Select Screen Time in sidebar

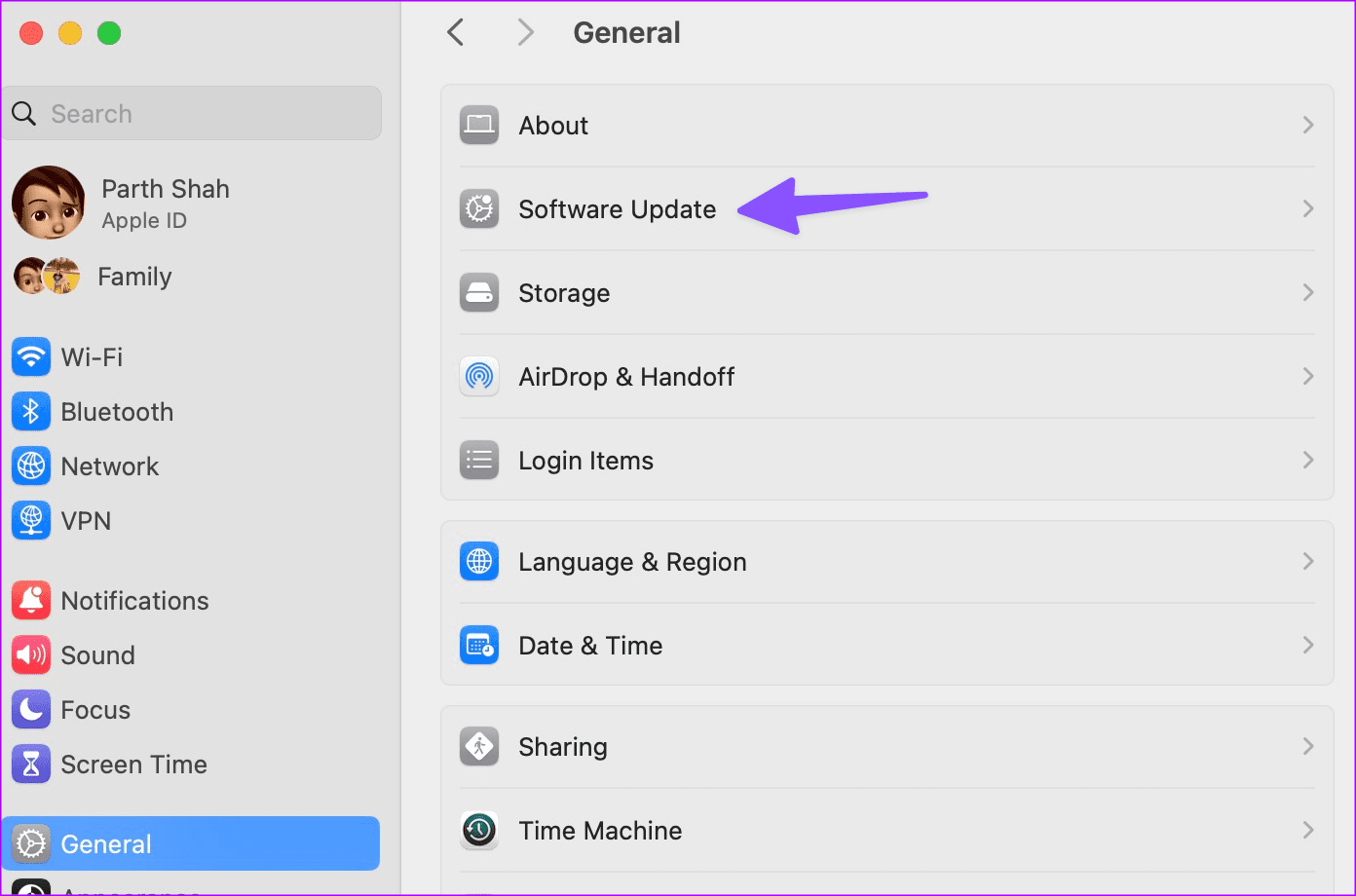133,765
